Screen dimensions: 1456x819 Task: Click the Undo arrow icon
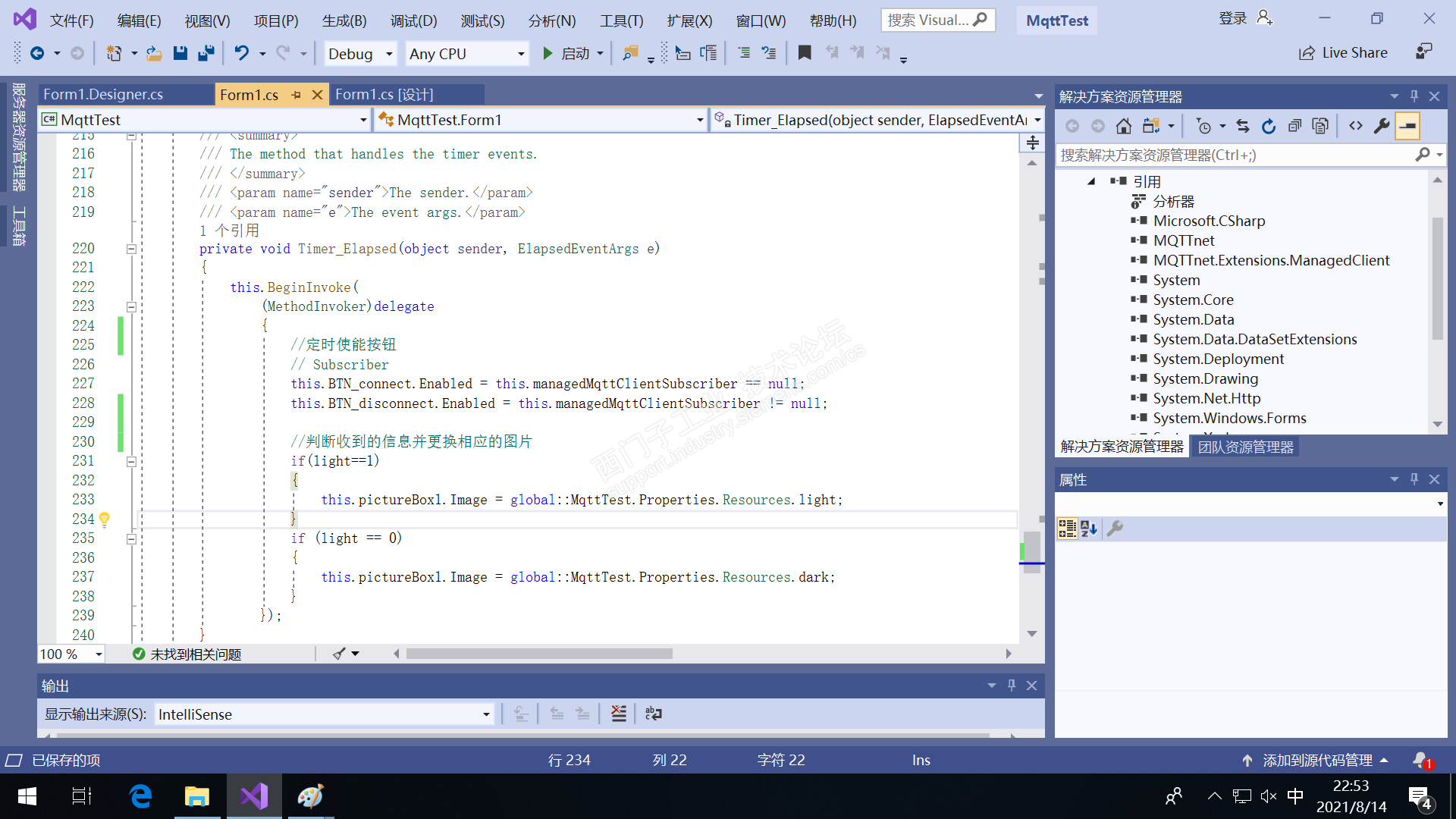pos(241,53)
